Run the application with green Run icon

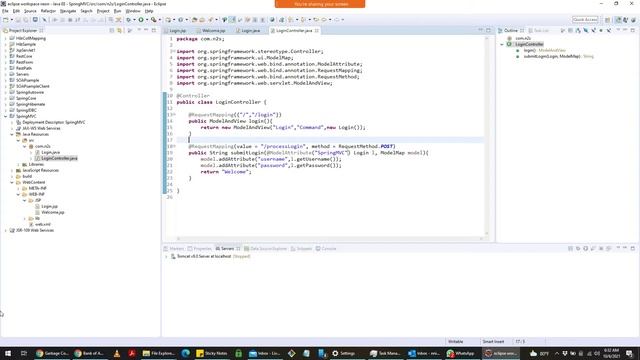141,19
